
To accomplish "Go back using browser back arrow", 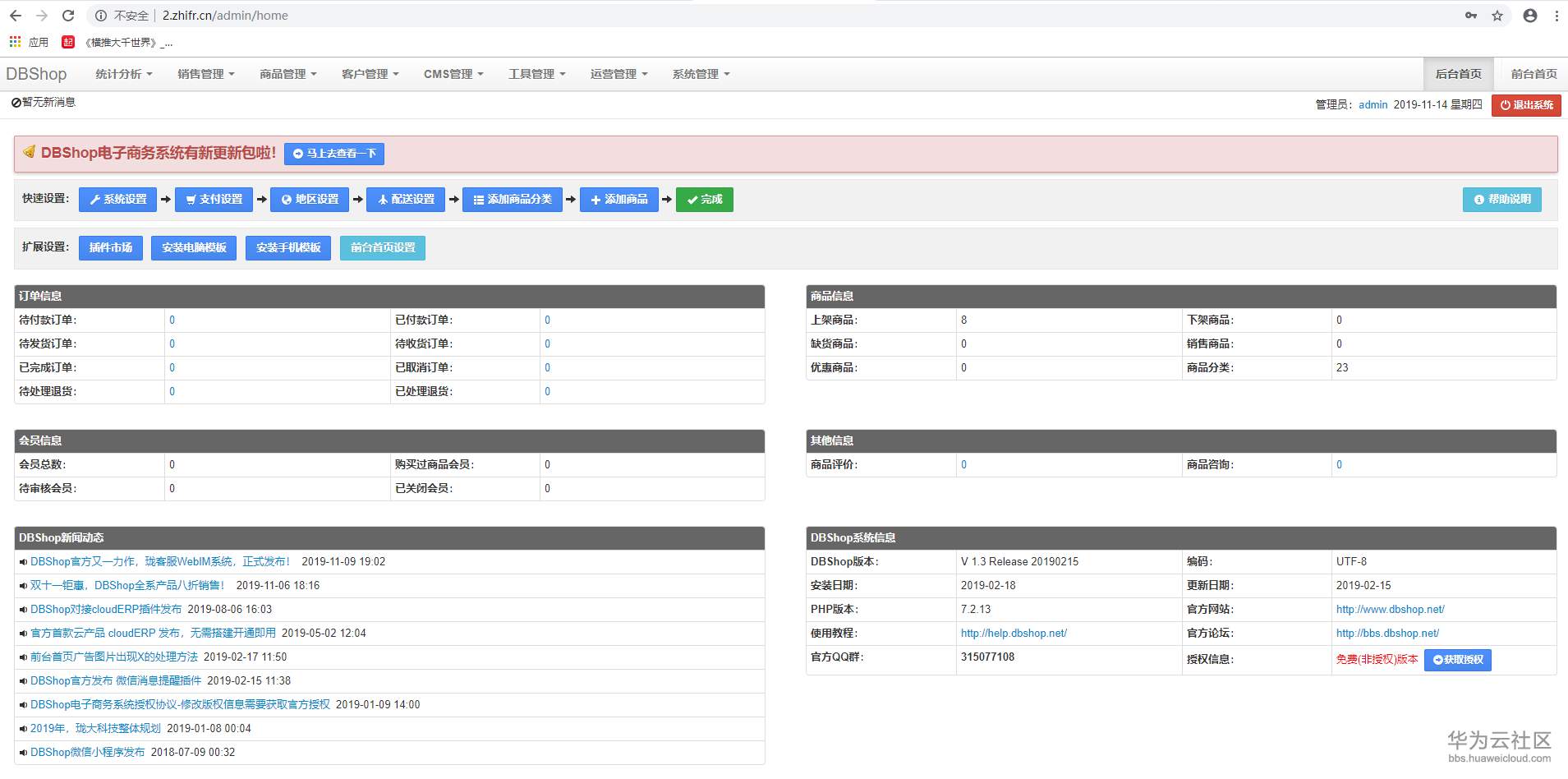I will coord(16,16).
